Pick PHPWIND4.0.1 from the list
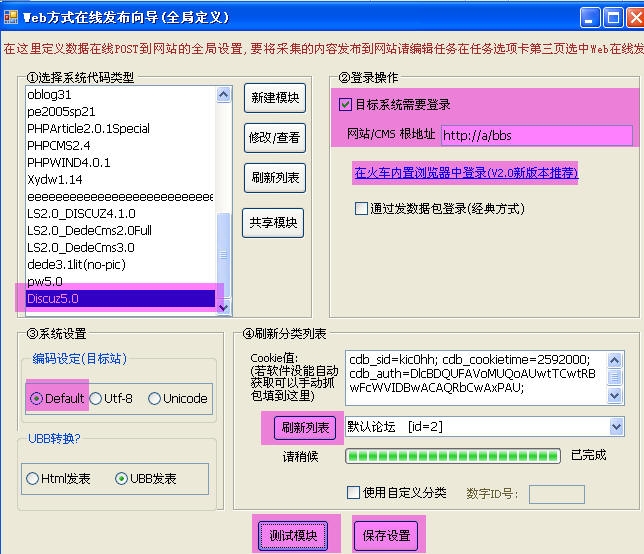 click(70, 162)
